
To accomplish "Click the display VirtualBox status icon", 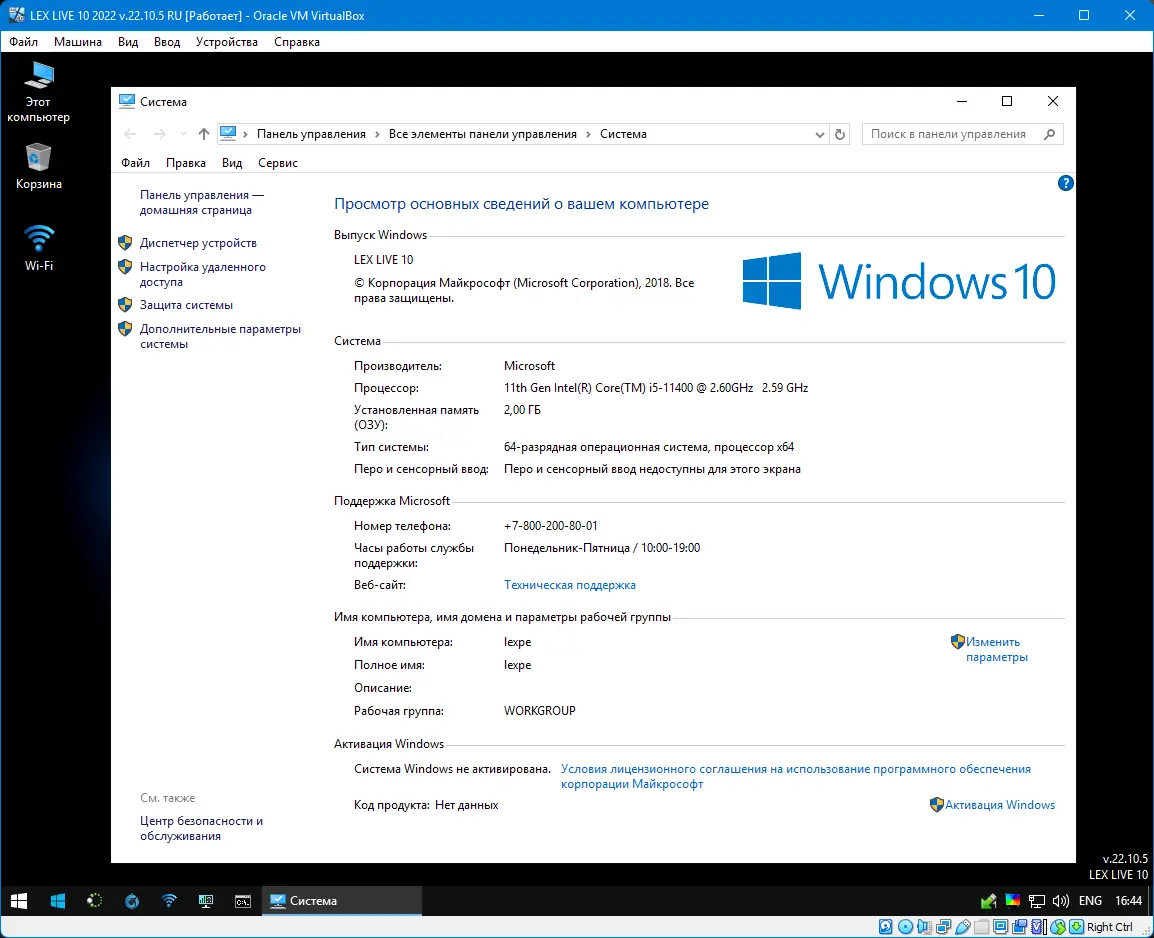I will coord(1001,927).
